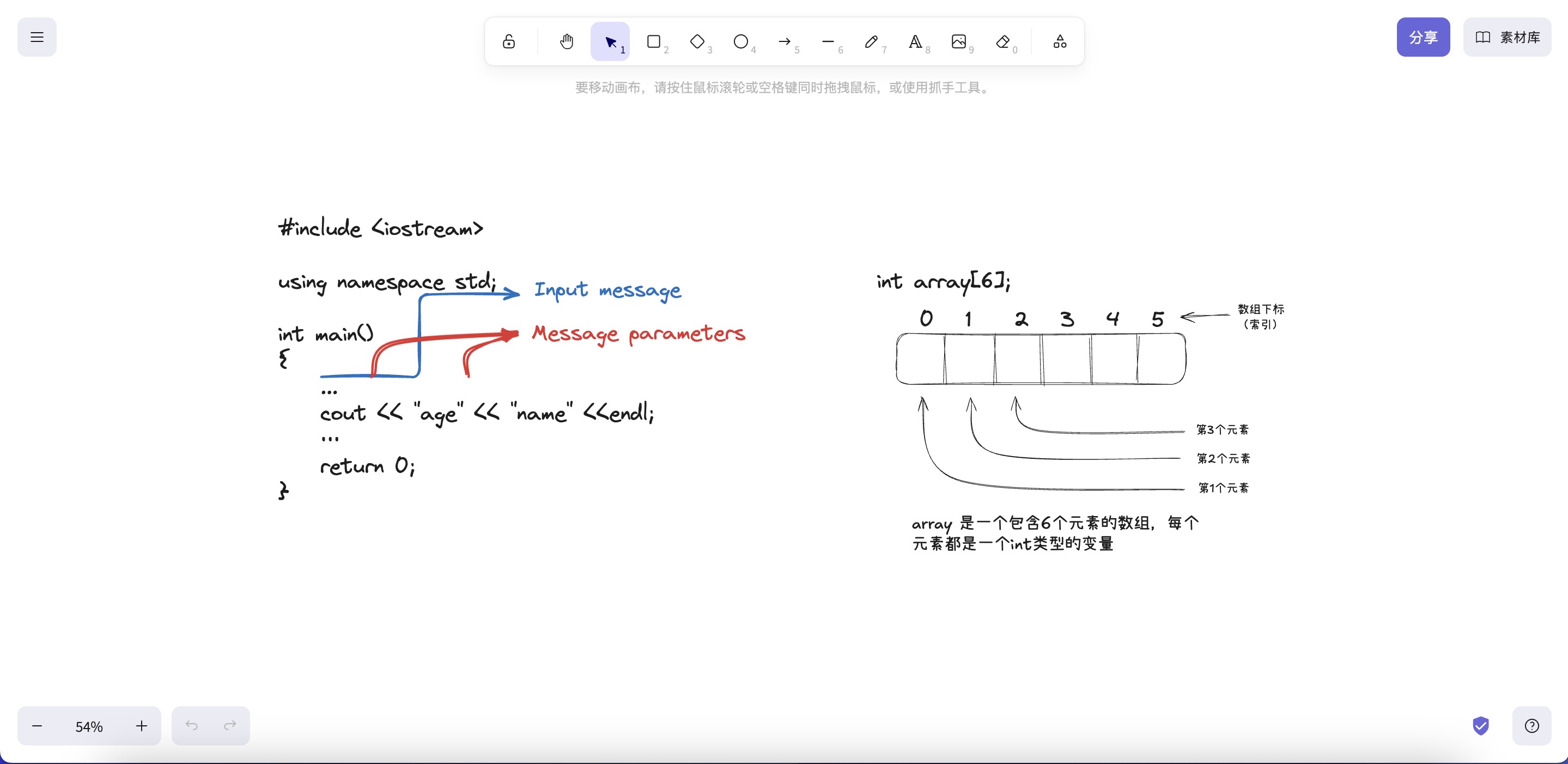Reset zoom by clicking 54%

(89, 726)
